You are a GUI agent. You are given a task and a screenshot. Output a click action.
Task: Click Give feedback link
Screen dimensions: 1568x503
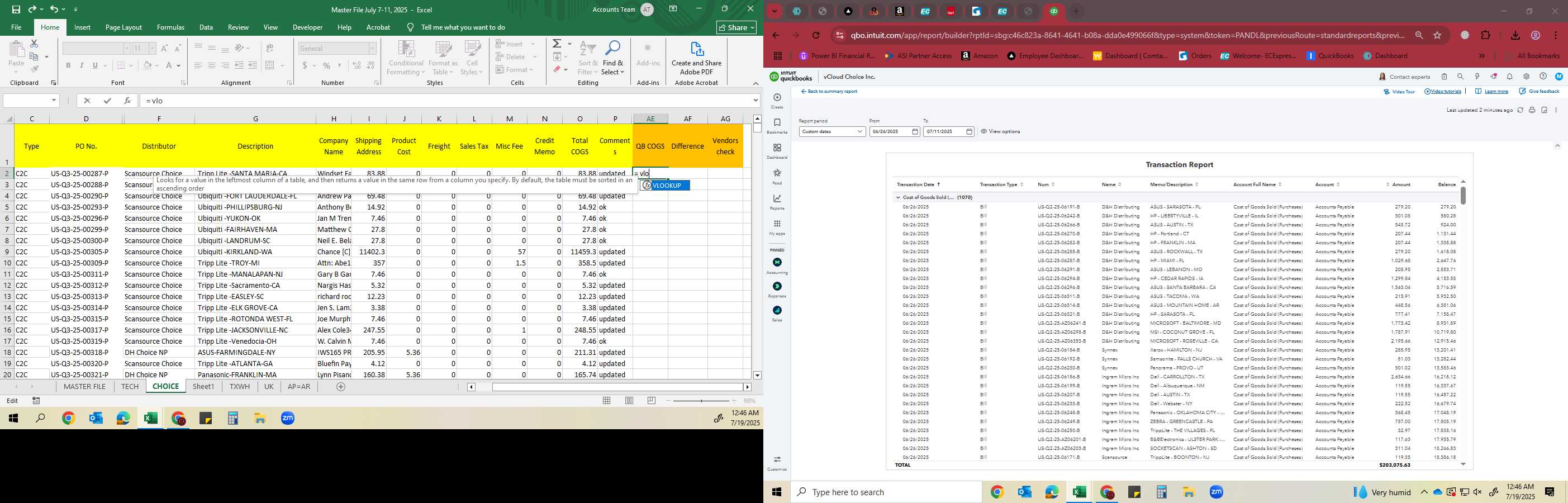tap(1540, 91)
